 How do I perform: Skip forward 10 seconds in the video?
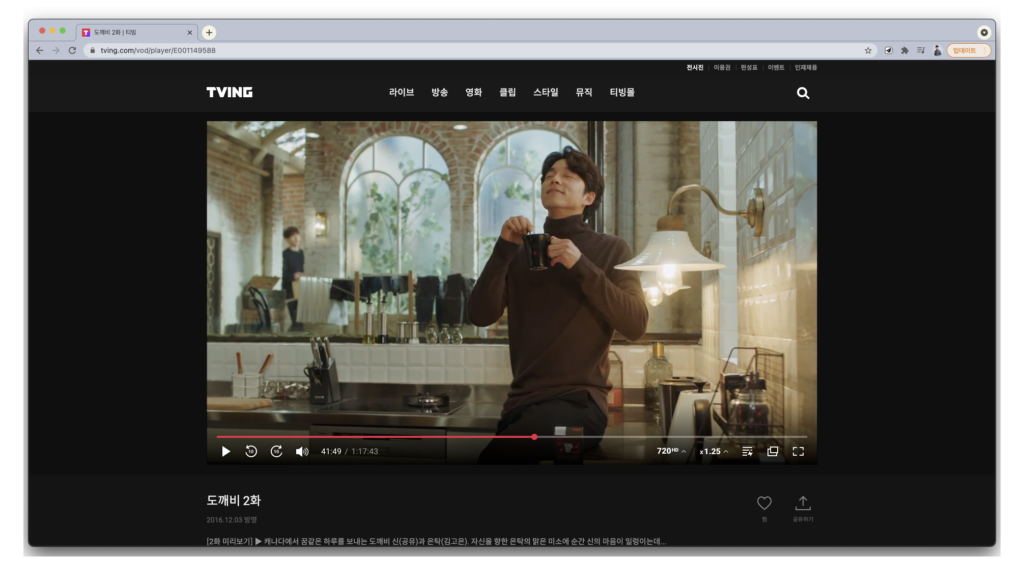276,451
